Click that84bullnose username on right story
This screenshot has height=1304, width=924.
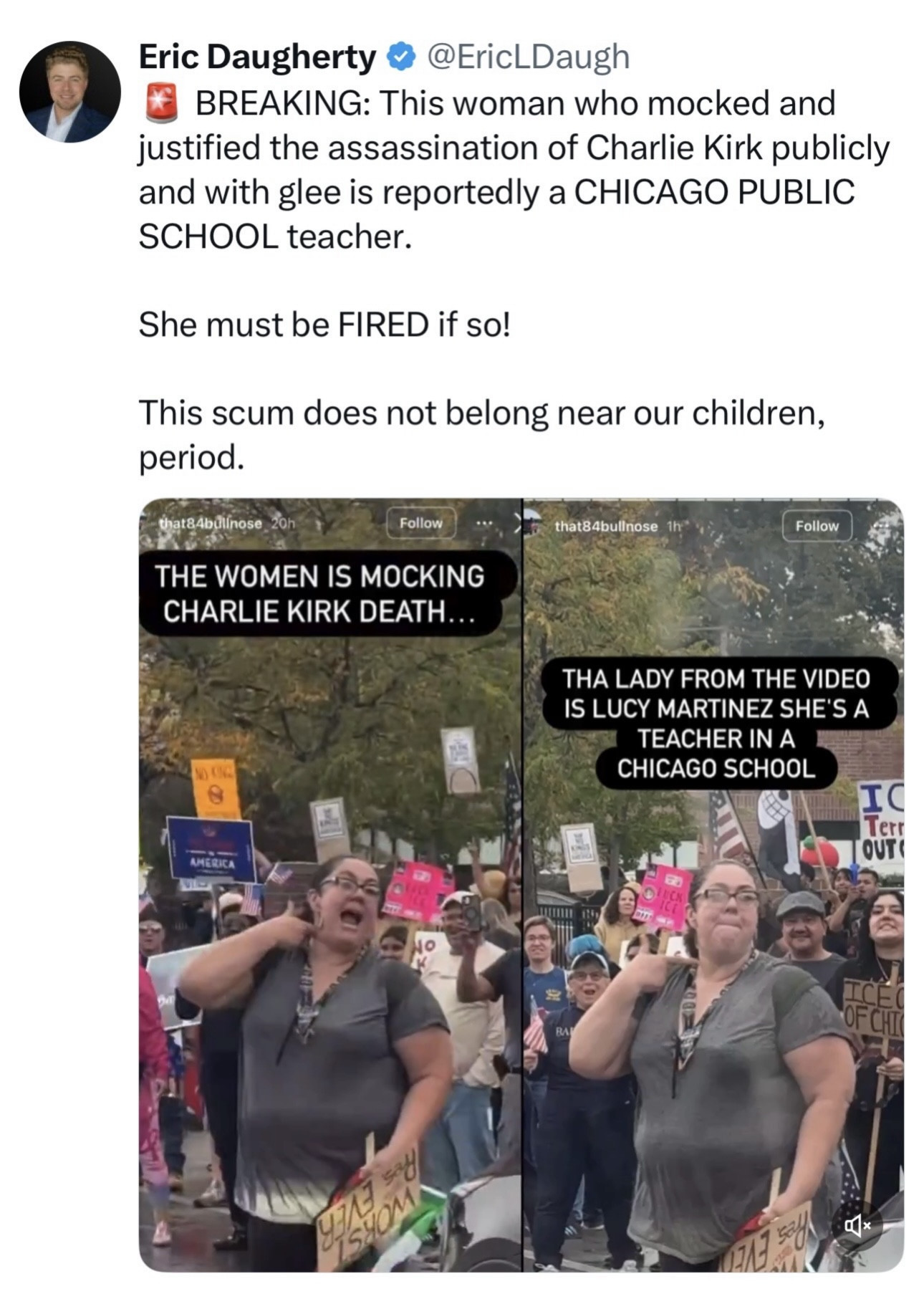(x=606, y=526)
